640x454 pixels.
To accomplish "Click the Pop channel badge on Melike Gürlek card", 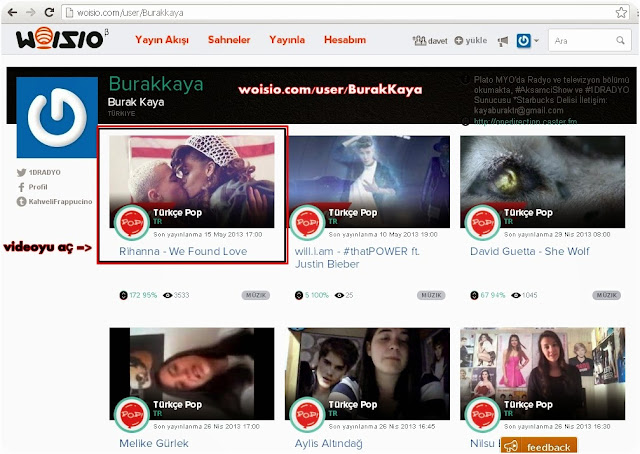I will coord(131,414).
